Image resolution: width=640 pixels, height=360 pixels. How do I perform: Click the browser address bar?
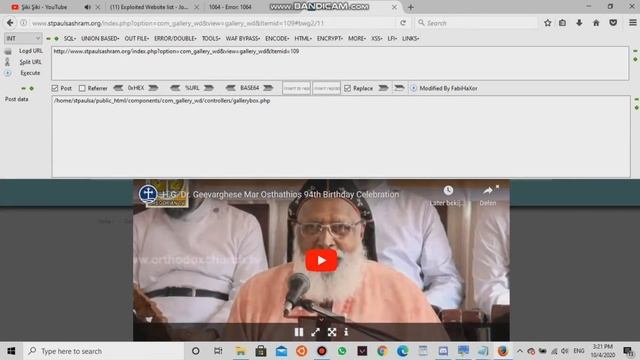(x=212, y=23)
